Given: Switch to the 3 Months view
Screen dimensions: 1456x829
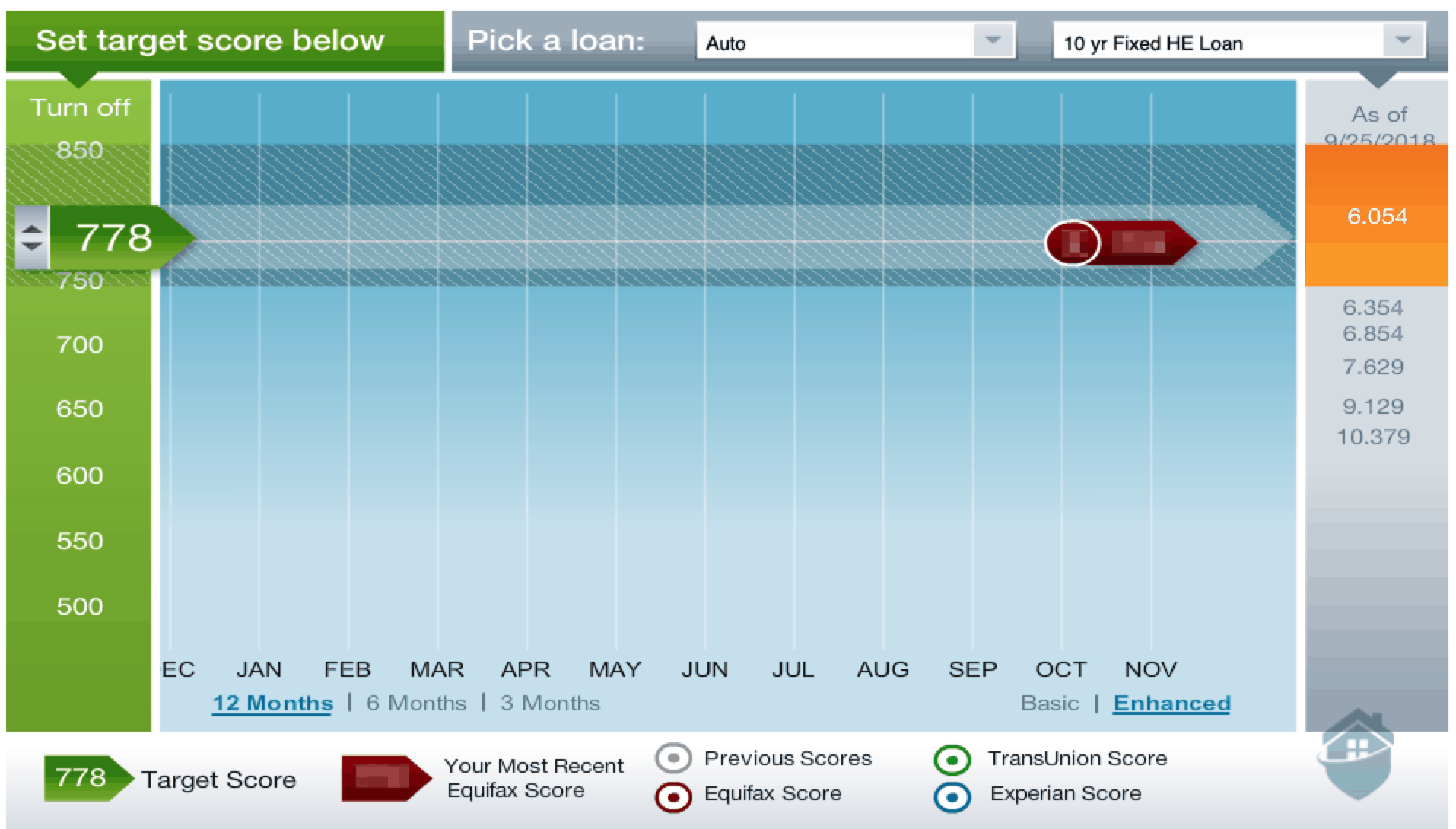Looking at the screenshot, I should (x=550, y=703).
